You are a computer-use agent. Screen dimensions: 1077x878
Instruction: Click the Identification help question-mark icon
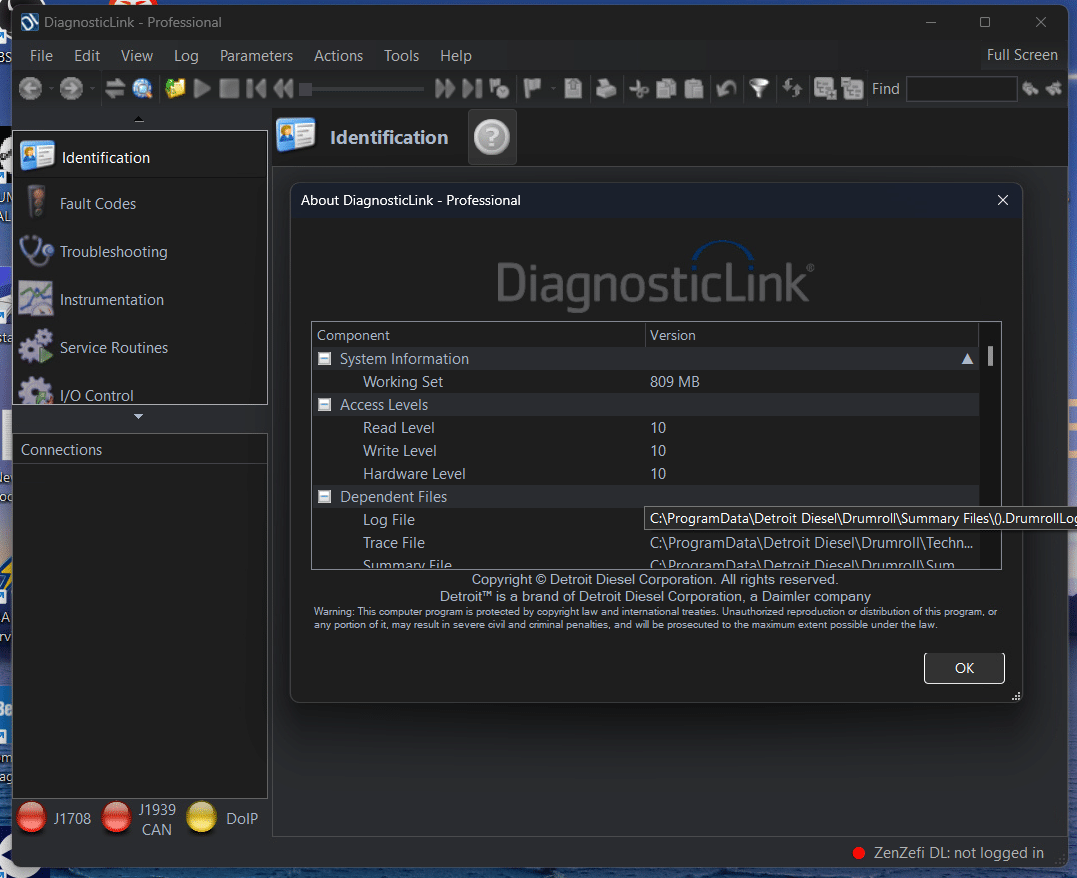coord(492,137)
